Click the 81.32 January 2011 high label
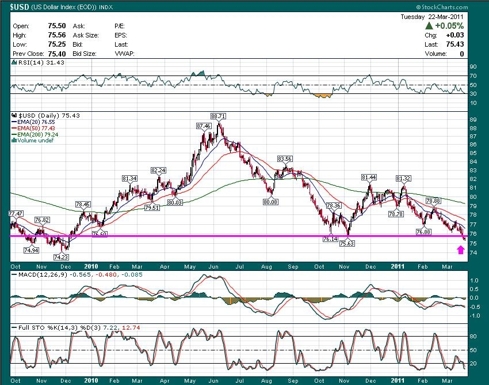Image resolution: width=489 pixels, height=385 pixels. [403, 179]
